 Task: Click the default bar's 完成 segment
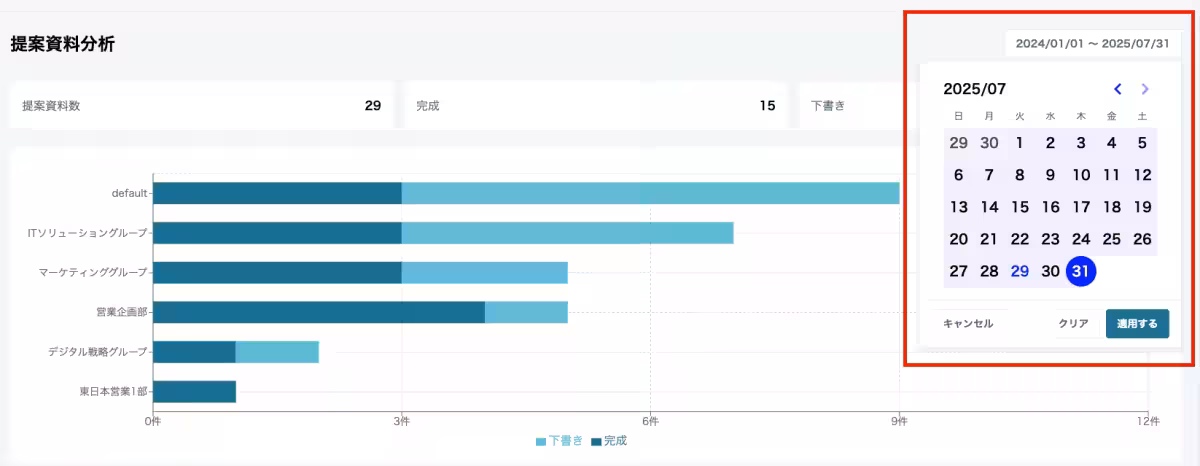[277, 193]
